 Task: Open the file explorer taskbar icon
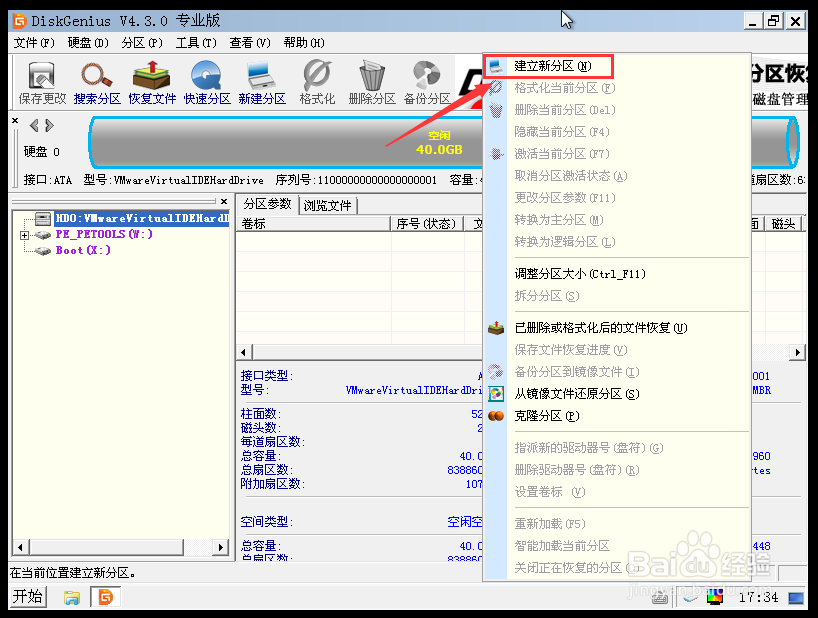click(x=72, y=597)
